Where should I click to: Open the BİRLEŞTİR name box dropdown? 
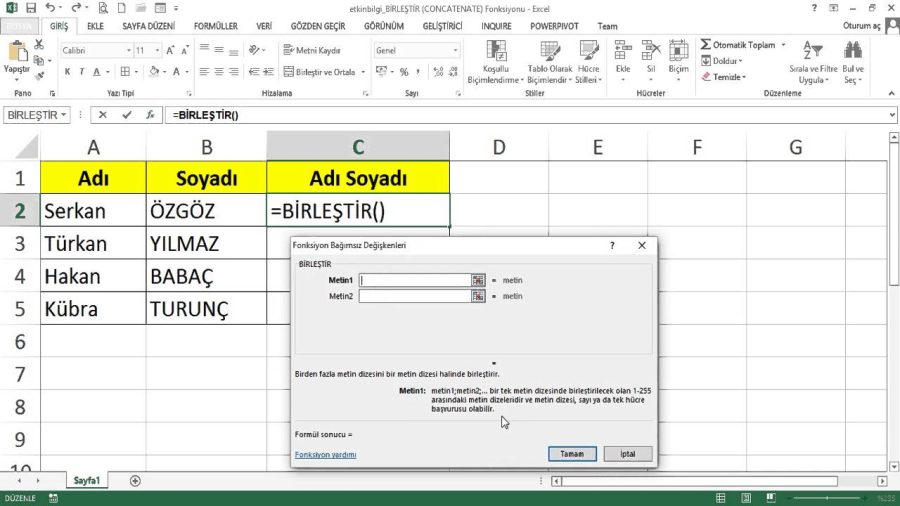tap(65, 115)
